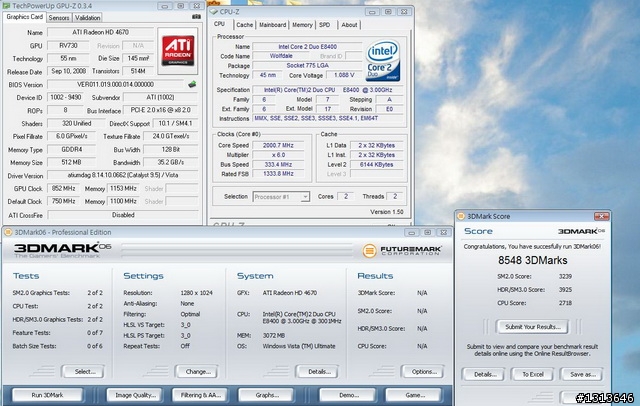Click the Memory Type GDDR4 field
The width and height of the screenshot is (640, 406).
point(71,150)
